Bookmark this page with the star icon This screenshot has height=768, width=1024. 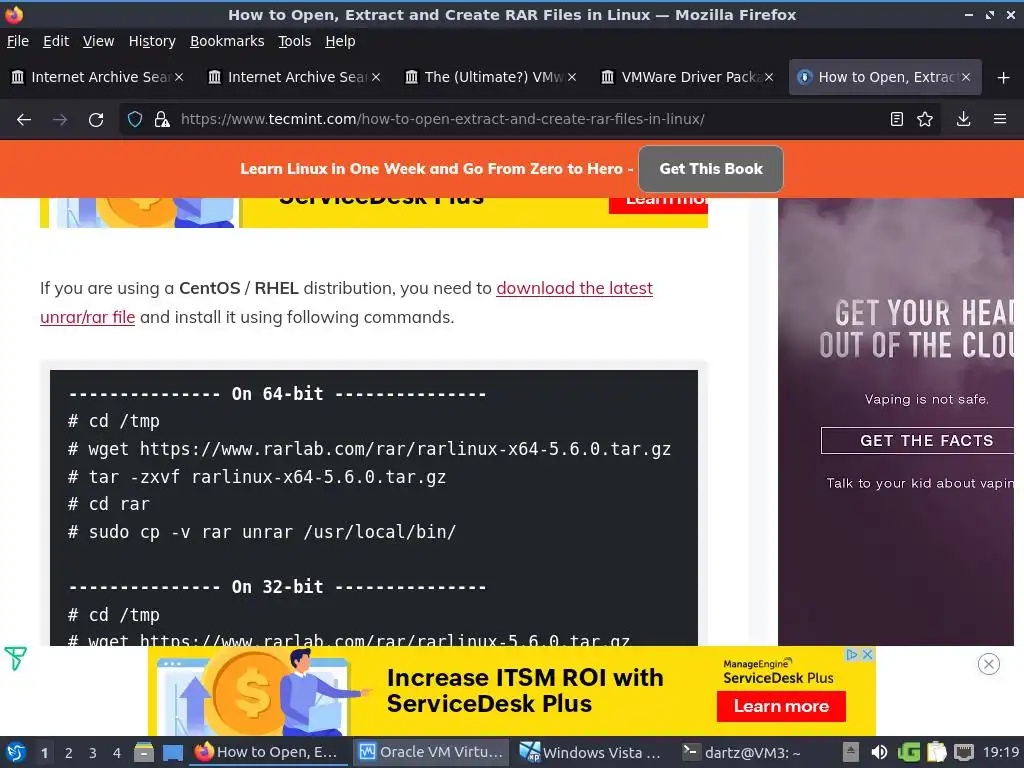[x=925, y=119]
